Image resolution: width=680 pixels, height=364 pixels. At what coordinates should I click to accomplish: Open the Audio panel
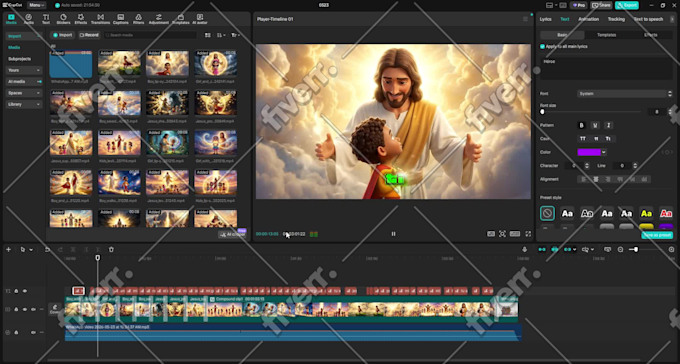(x=29, y=19)
